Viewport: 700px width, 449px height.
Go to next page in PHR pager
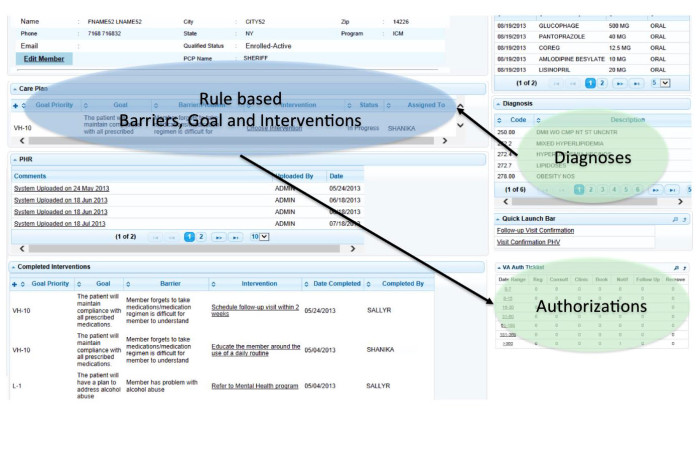[x=218, y=237]
